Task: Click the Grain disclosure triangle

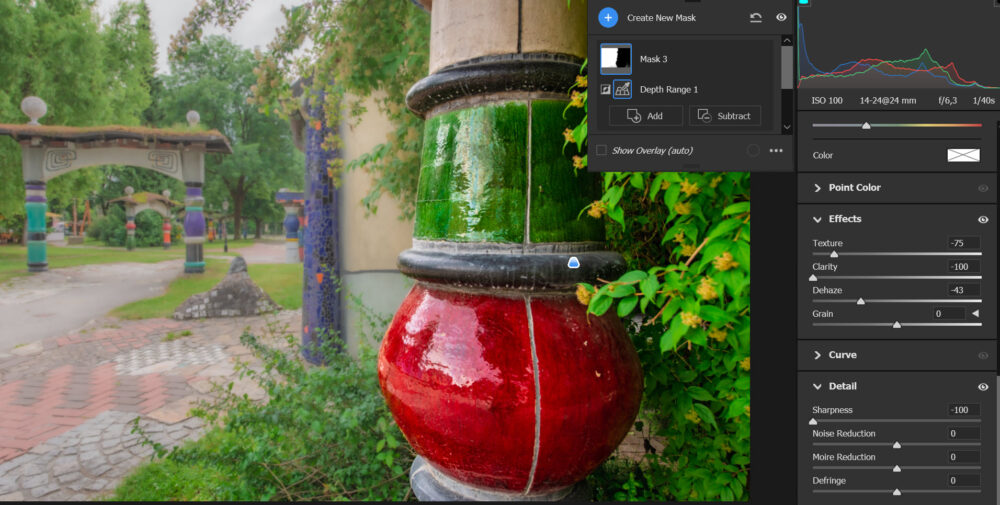Action: click(x=975, y=314)
